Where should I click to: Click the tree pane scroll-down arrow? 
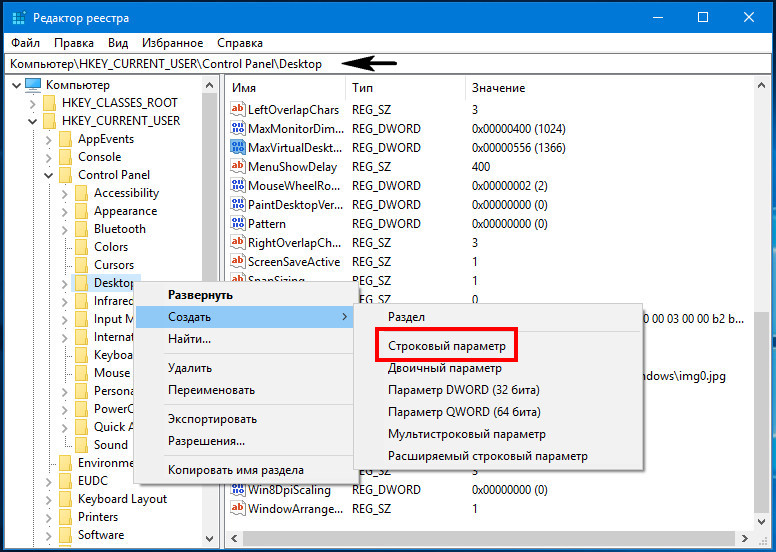(209, 539)
